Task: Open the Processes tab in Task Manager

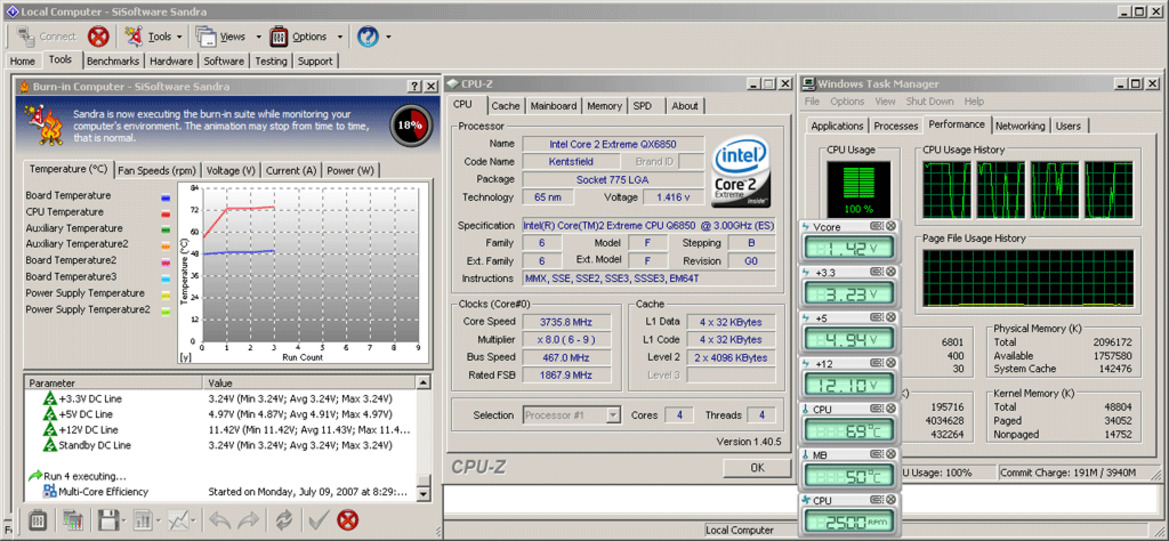Action: click(x=895, y=126)
